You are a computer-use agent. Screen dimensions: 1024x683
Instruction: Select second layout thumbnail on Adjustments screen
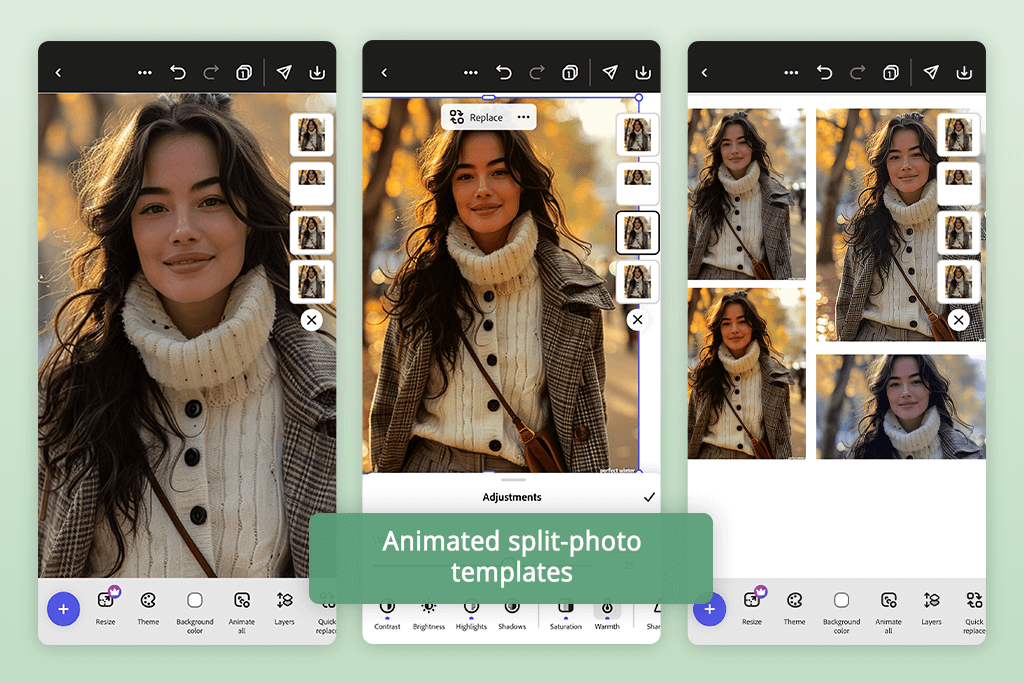(637, 183)
